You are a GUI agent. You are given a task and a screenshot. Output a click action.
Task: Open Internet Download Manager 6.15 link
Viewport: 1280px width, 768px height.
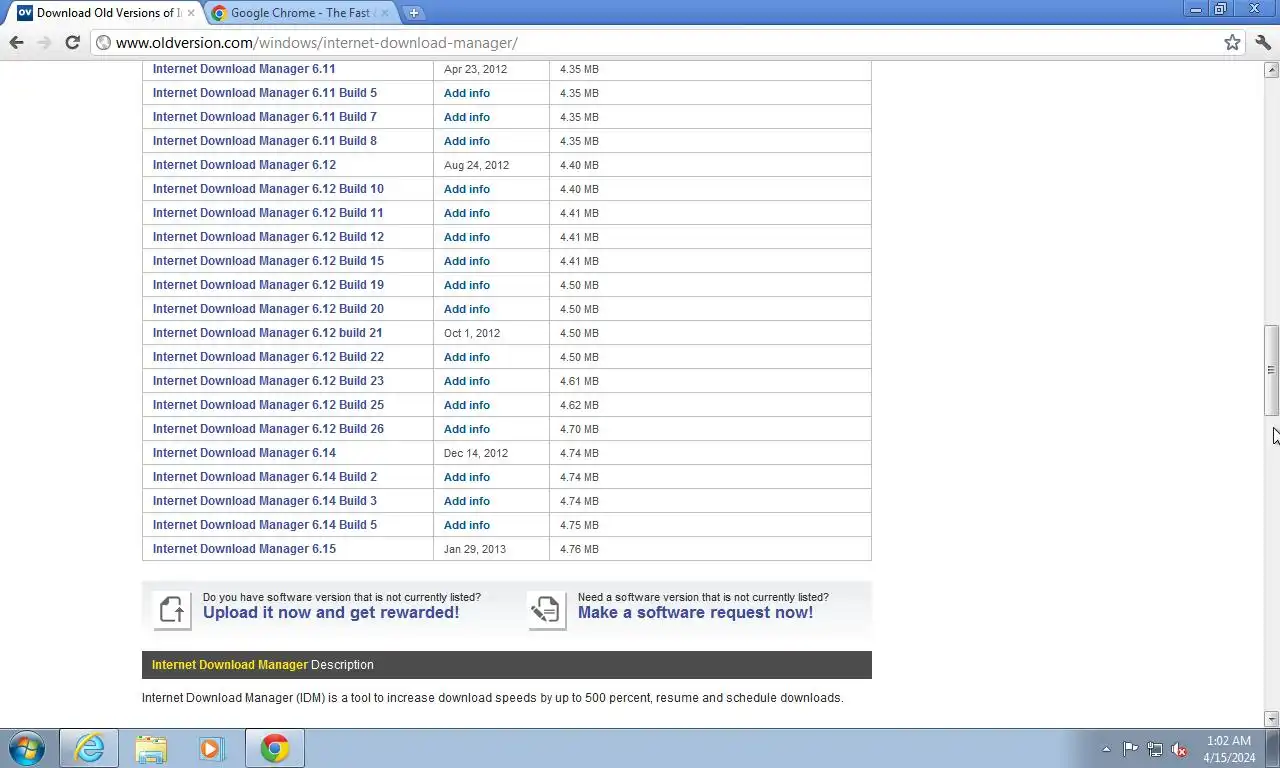tap(244, 549)
